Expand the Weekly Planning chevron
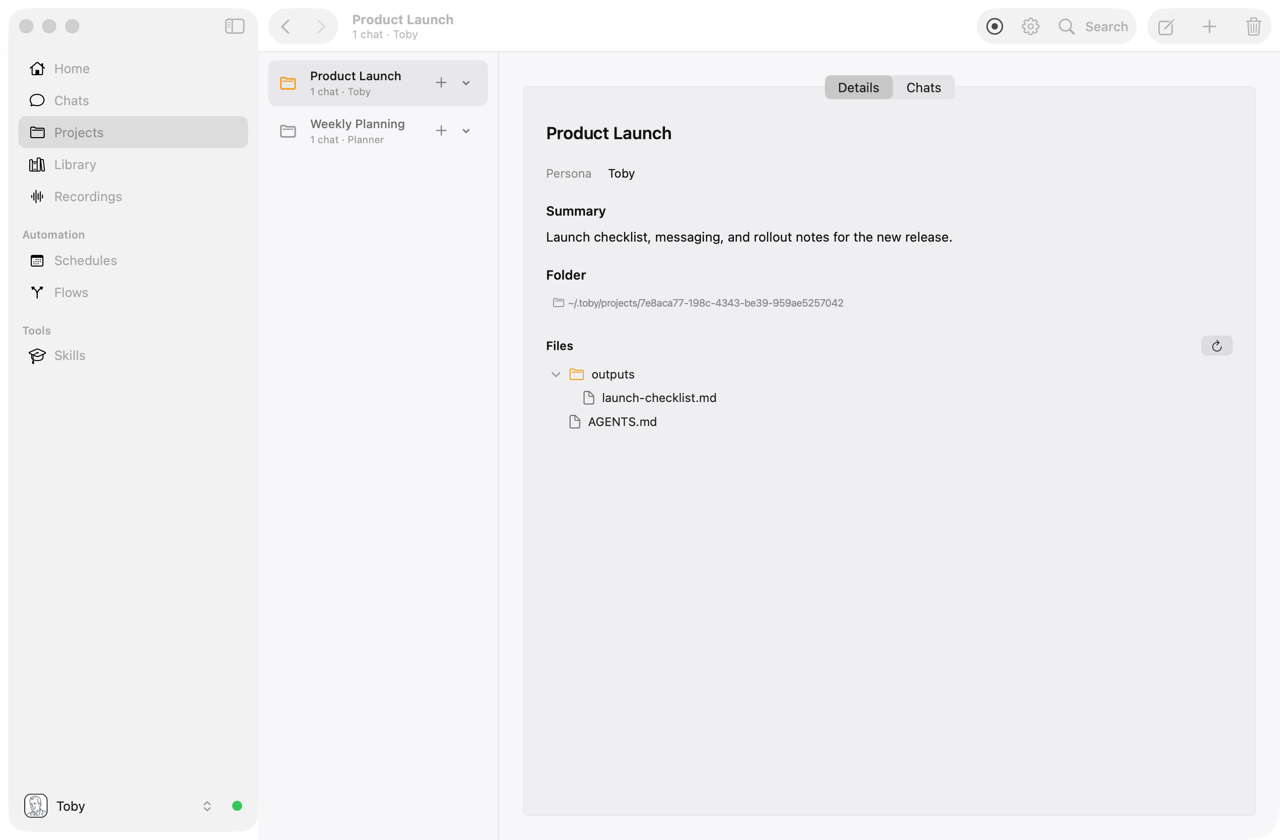 pos(466,131)
